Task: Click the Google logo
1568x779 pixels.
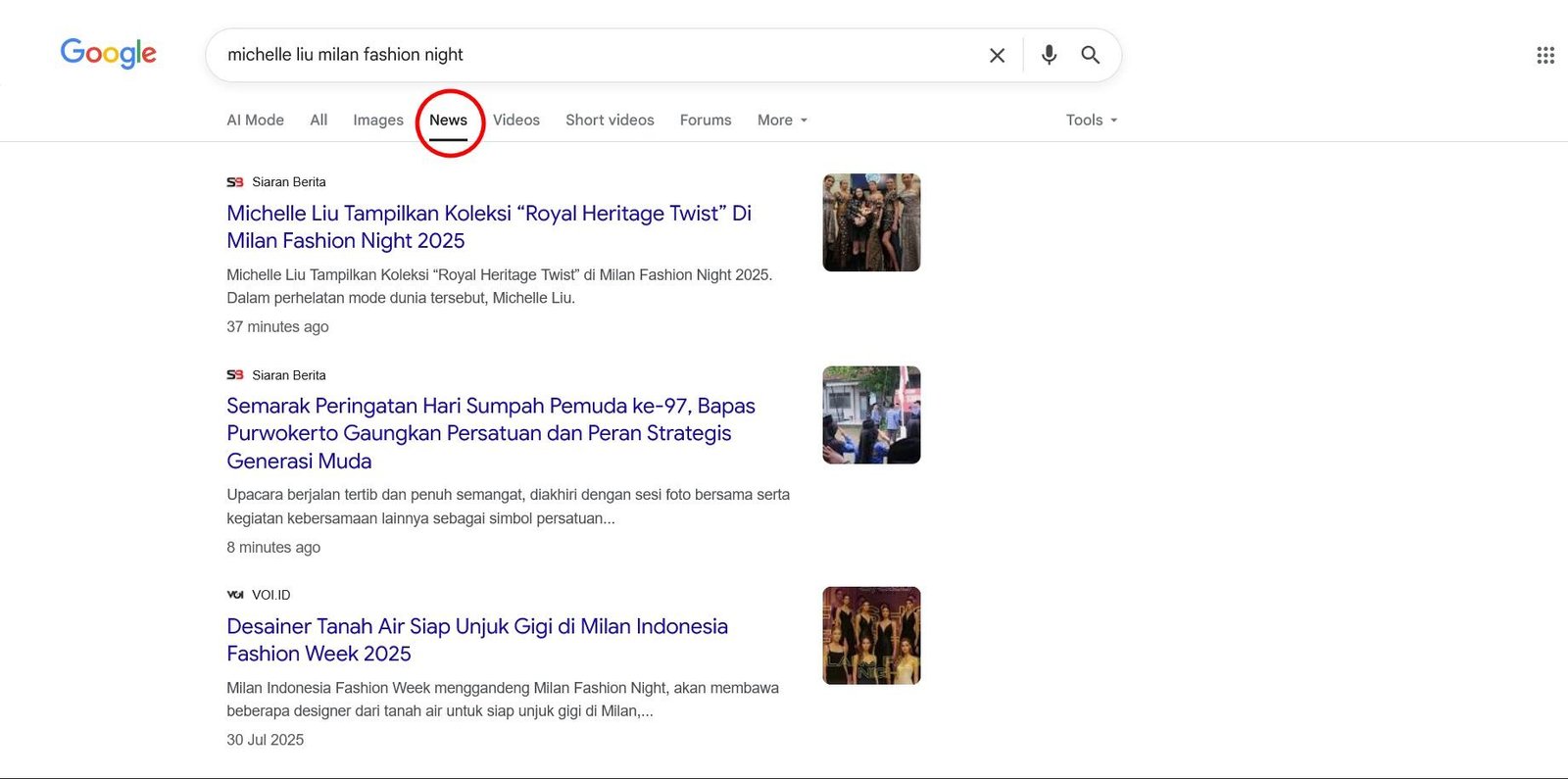Action: [x=108, y=53]
